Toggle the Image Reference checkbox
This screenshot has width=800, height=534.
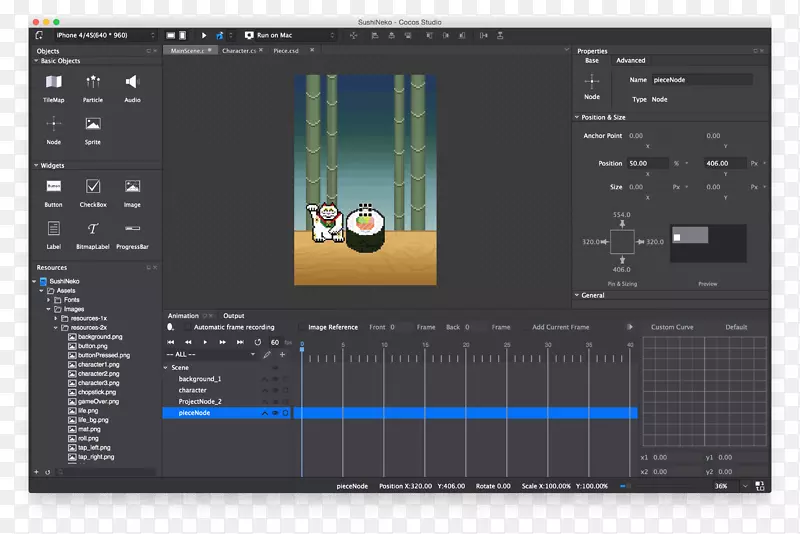302,327
